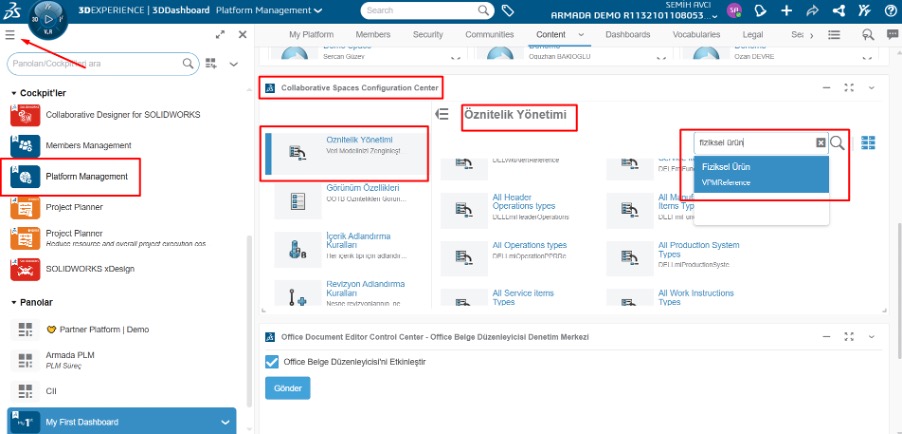Open the notifications icon in the top bar
Image resolution: width=902 pixels, height=434 pixels.
pos(761,11)
